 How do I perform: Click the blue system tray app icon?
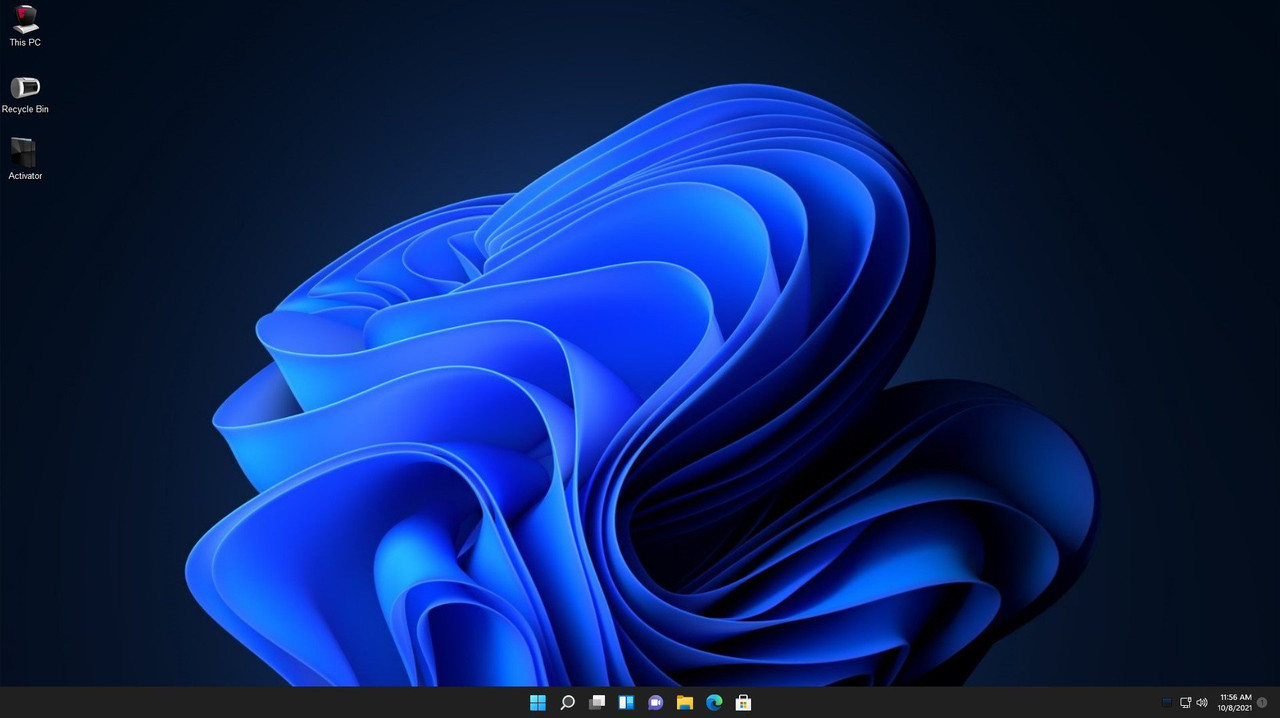tap(1167, 702)
